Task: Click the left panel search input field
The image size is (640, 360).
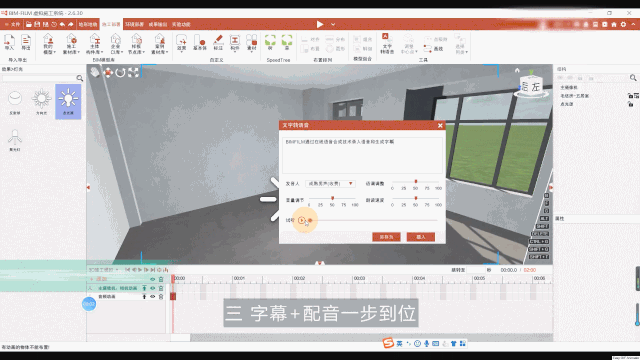Action: click(x=39, y=78)
